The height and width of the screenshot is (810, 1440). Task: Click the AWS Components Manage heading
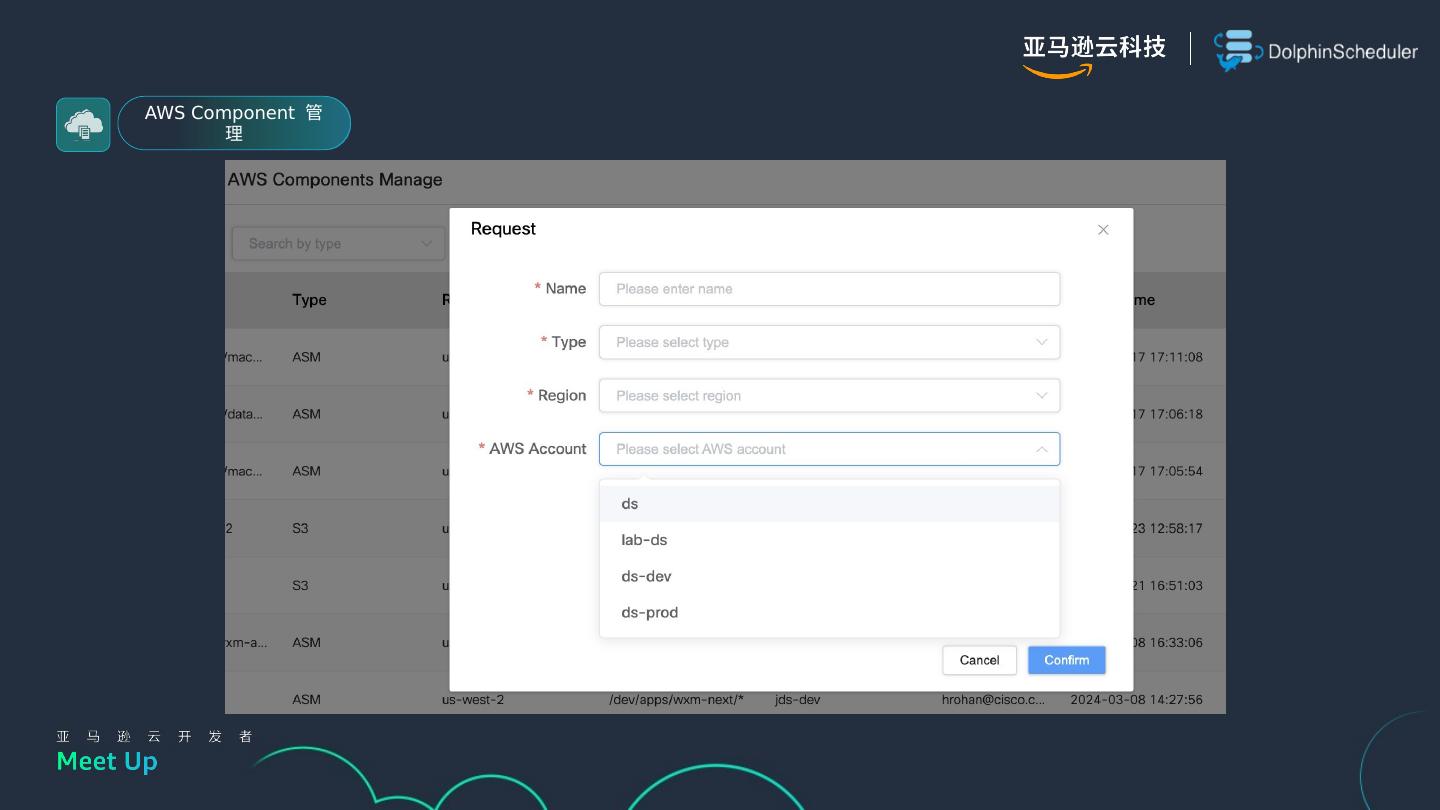click(x=335, y=180)
